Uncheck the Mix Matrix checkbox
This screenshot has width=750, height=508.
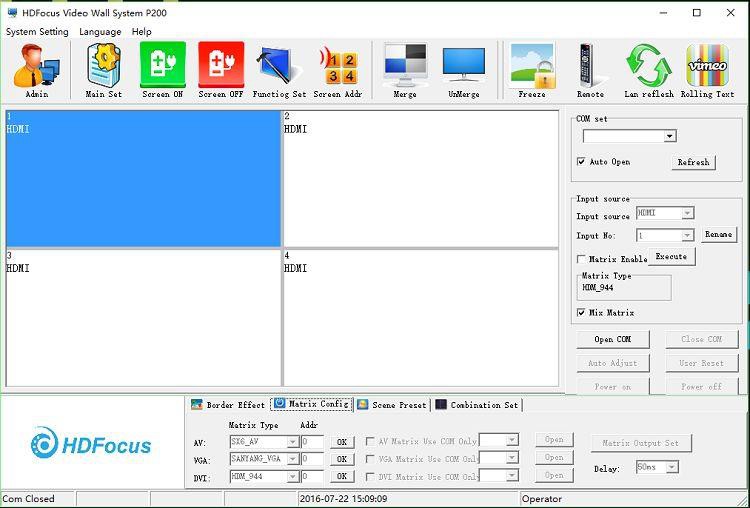[582, 313]
